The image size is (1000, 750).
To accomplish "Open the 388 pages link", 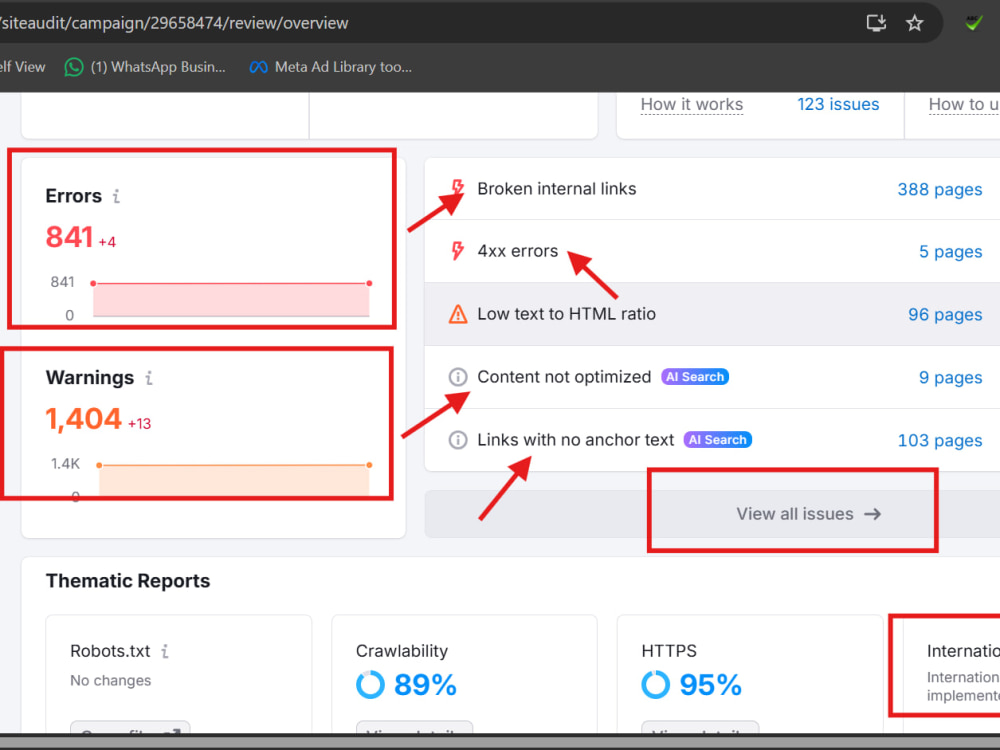I will click(939, 189).
